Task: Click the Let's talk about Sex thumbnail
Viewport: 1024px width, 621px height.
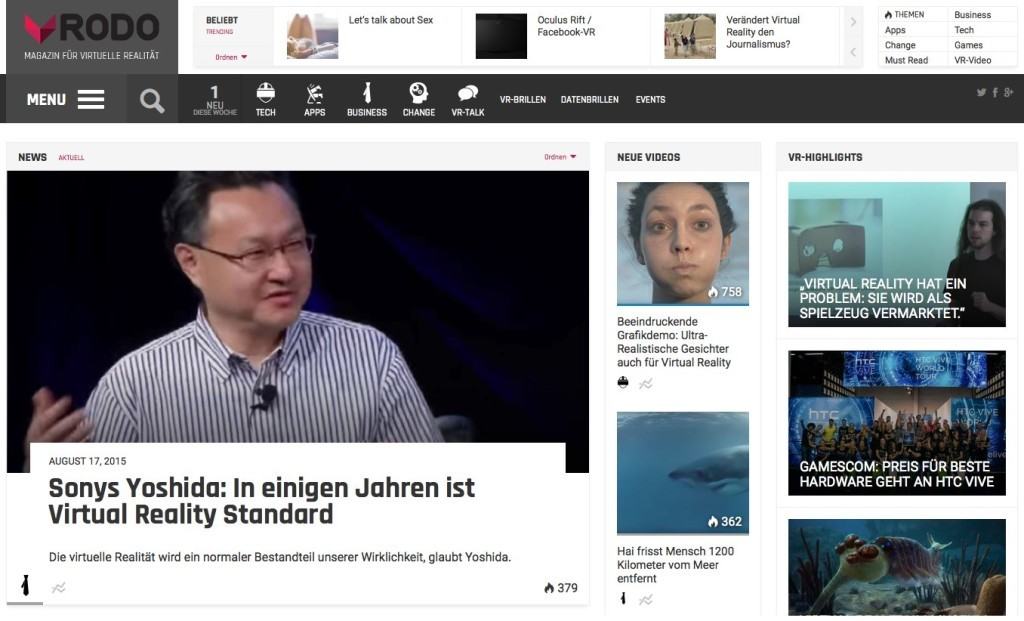Action: point(312,37)
